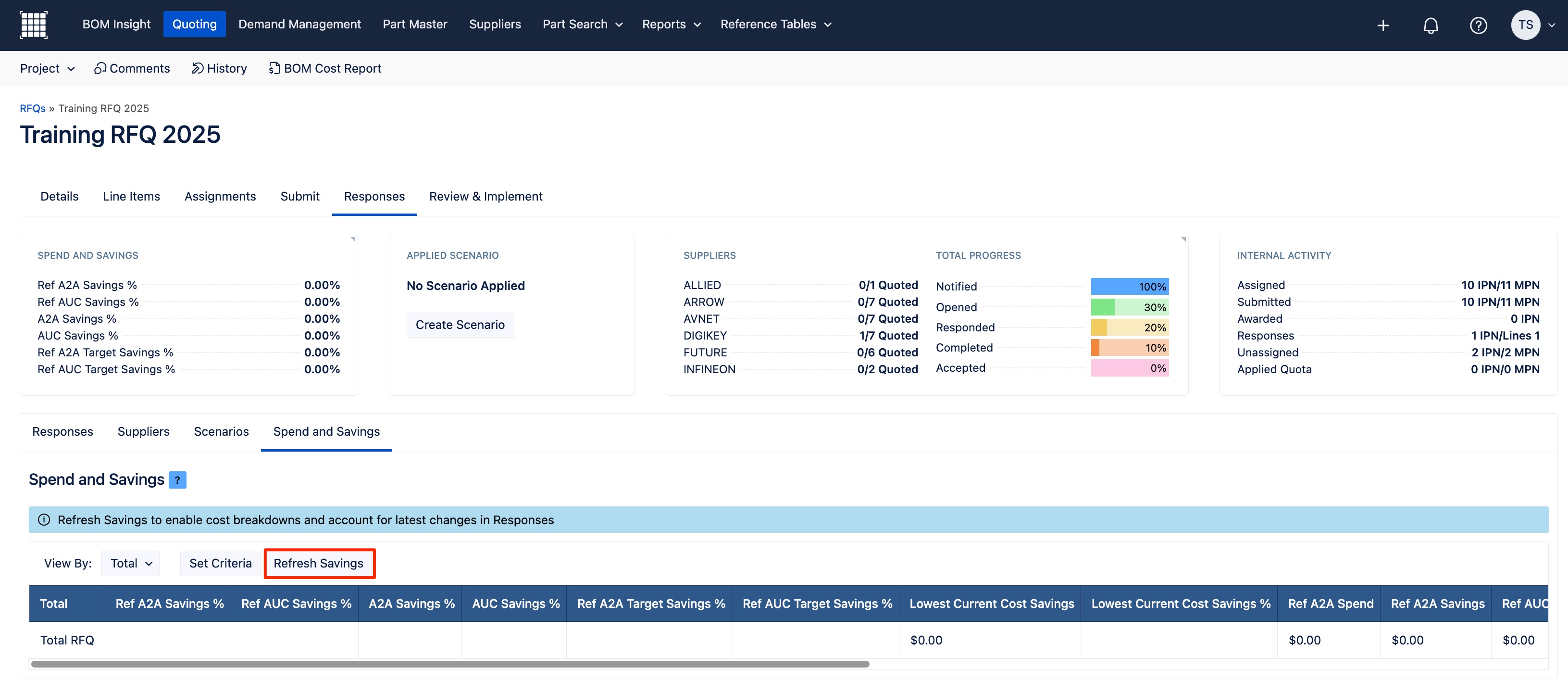Click the Assigned 10 IPN/11 MPN value

click(x=1500, y=285)
